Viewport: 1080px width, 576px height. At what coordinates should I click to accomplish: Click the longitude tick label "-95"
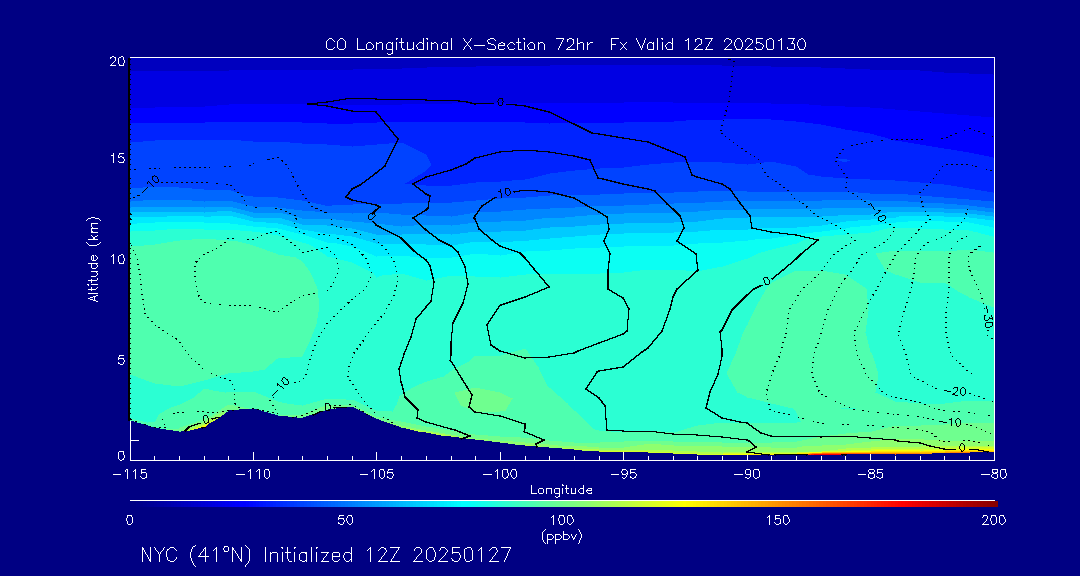click(x=623, y=475)
